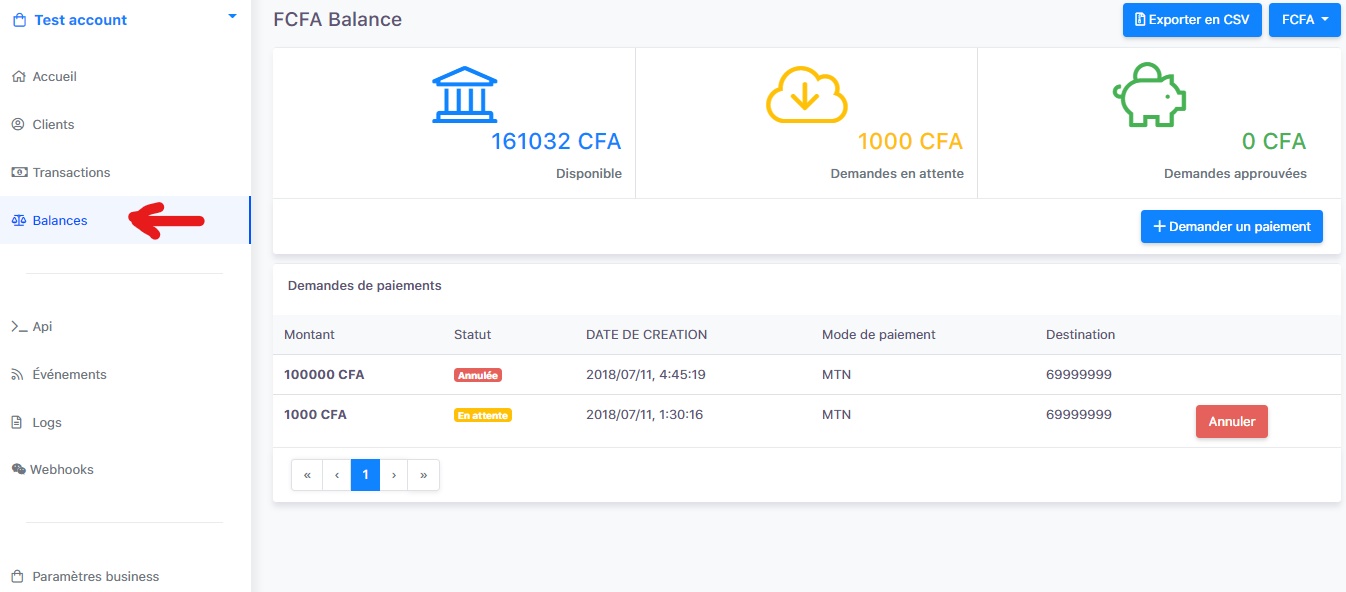
Task: Click the Webhooks chat bubbles icon
Action: (x=18, y=469)
